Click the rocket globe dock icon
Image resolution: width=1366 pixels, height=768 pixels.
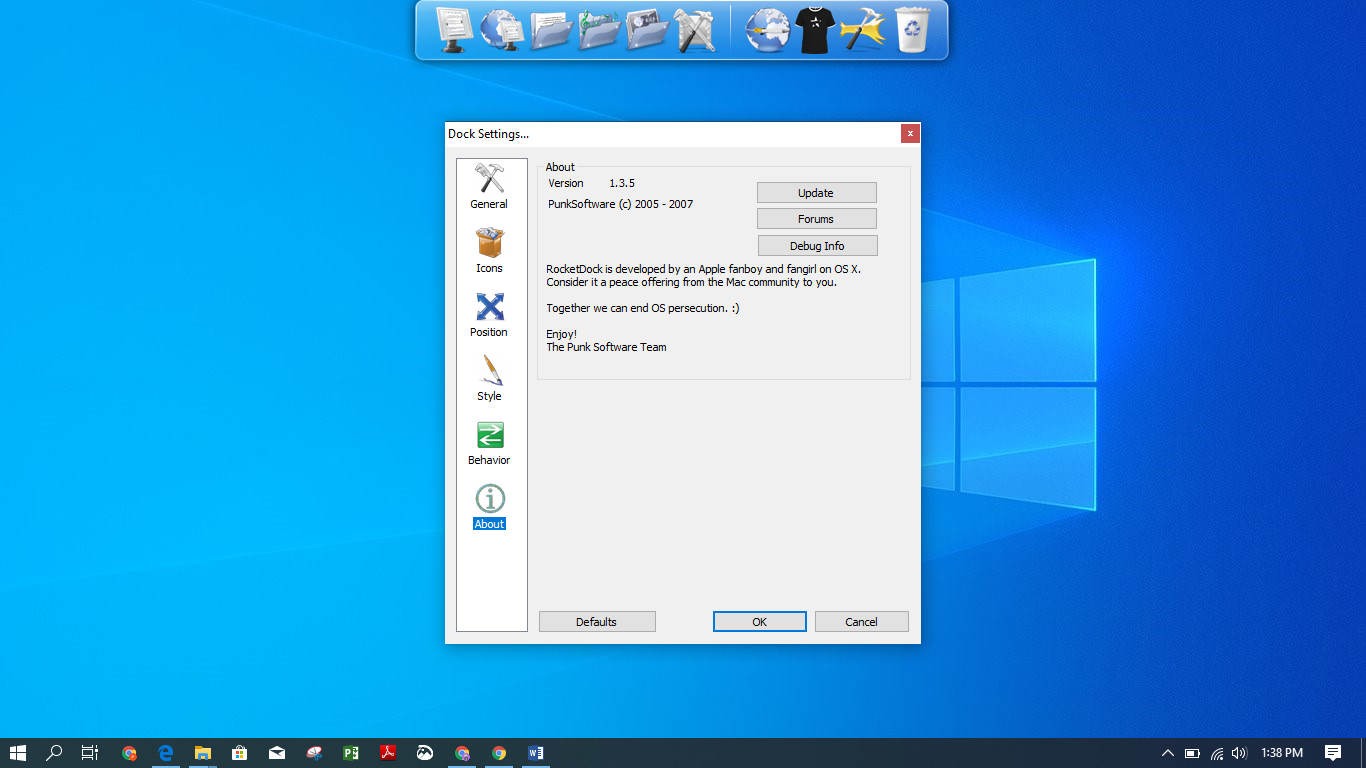767,30
